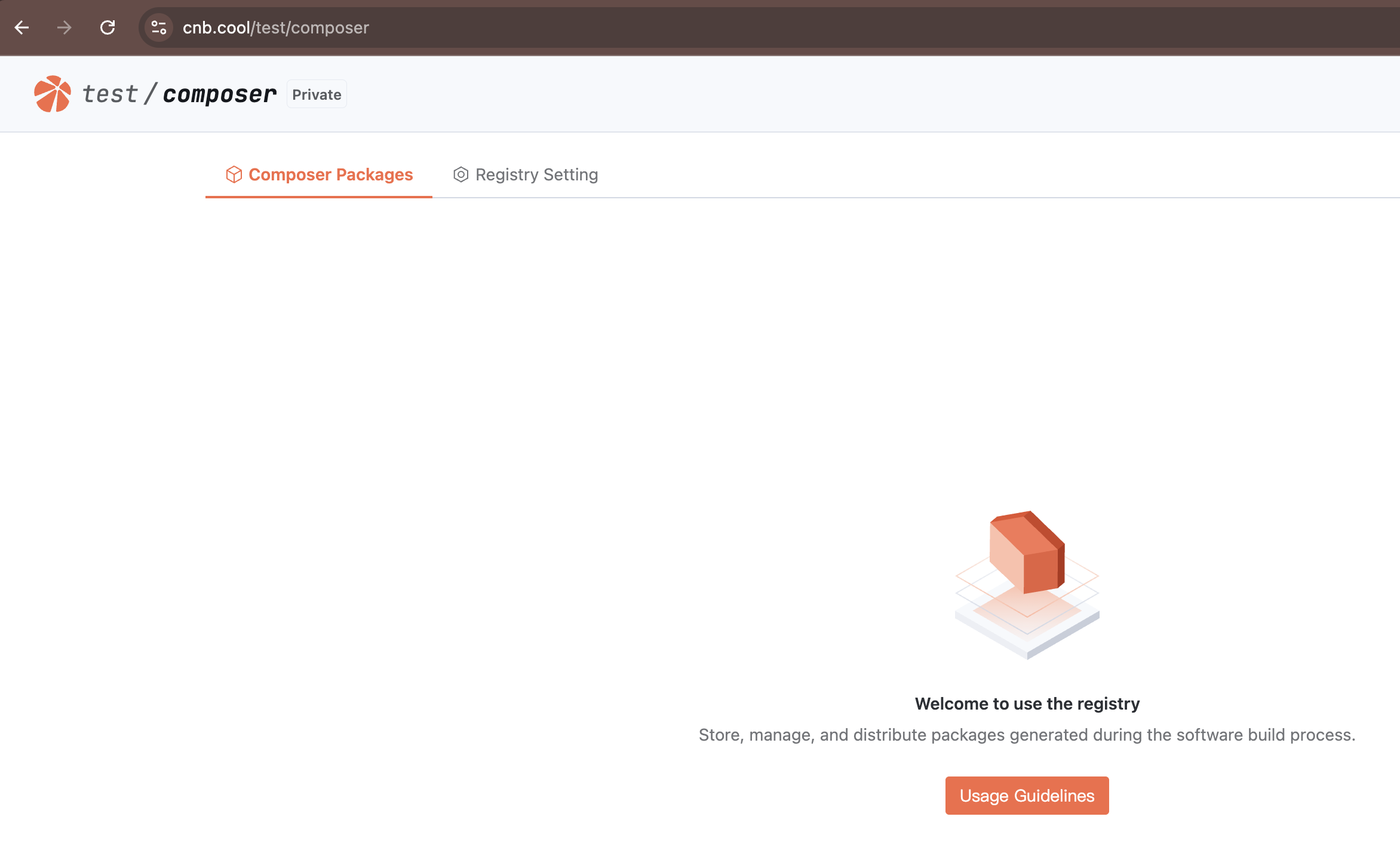This screenshot has height=841, width=1400.
Task: Click the "/test/composer" path in the URL
Action: click(311, 27)
